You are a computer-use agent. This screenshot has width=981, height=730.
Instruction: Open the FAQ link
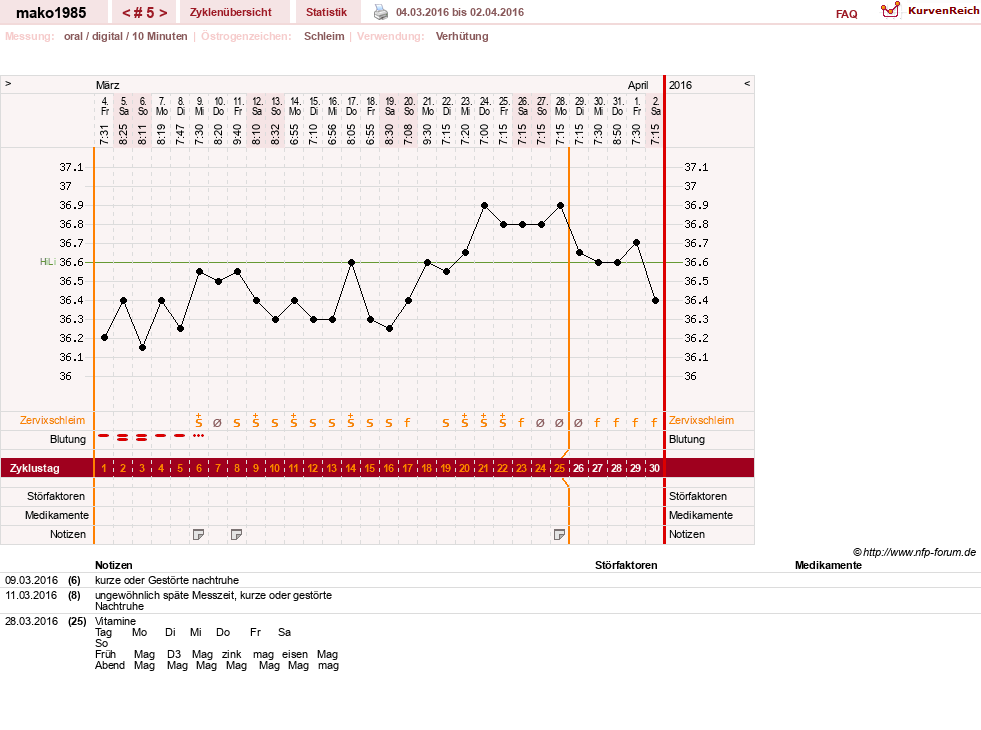pyautogui.click(x=846, y=14)
